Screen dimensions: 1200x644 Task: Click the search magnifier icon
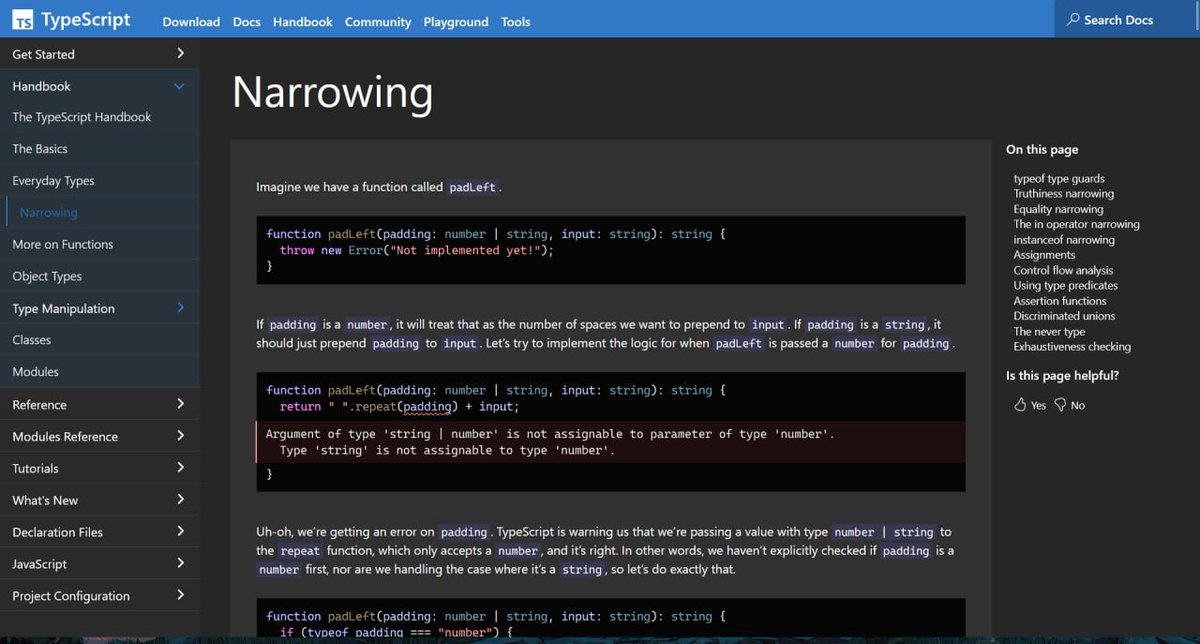[1073, 20]
